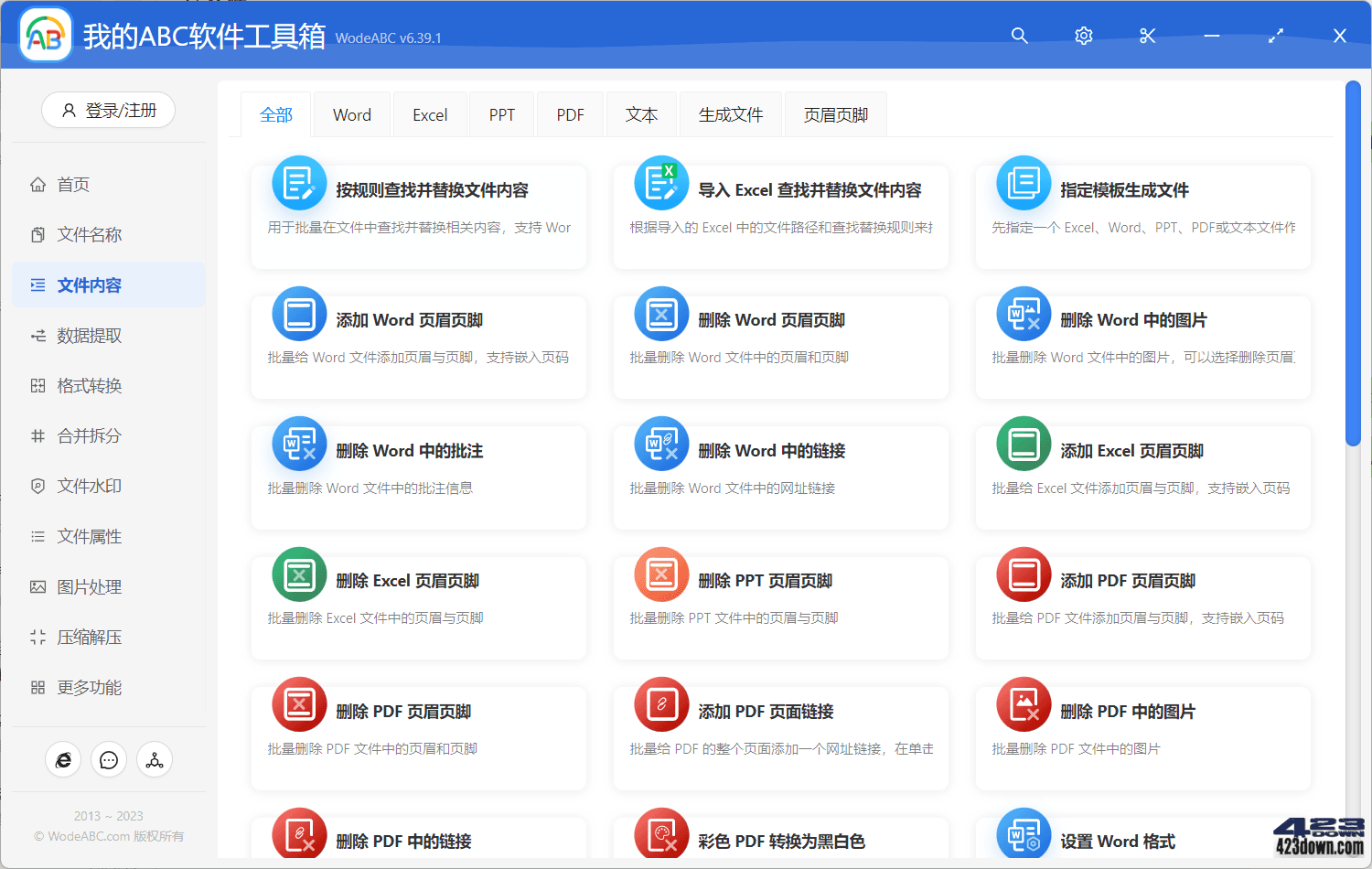Open the browser website icon at bottom left
1372x869 pixels.
(x=63, y=759)
